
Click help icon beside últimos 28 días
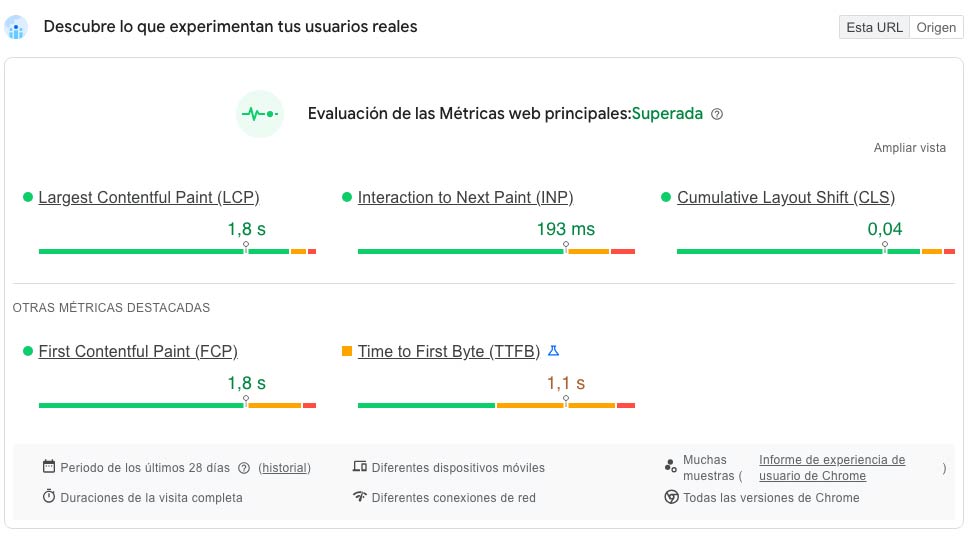click(x=244, y=467)
